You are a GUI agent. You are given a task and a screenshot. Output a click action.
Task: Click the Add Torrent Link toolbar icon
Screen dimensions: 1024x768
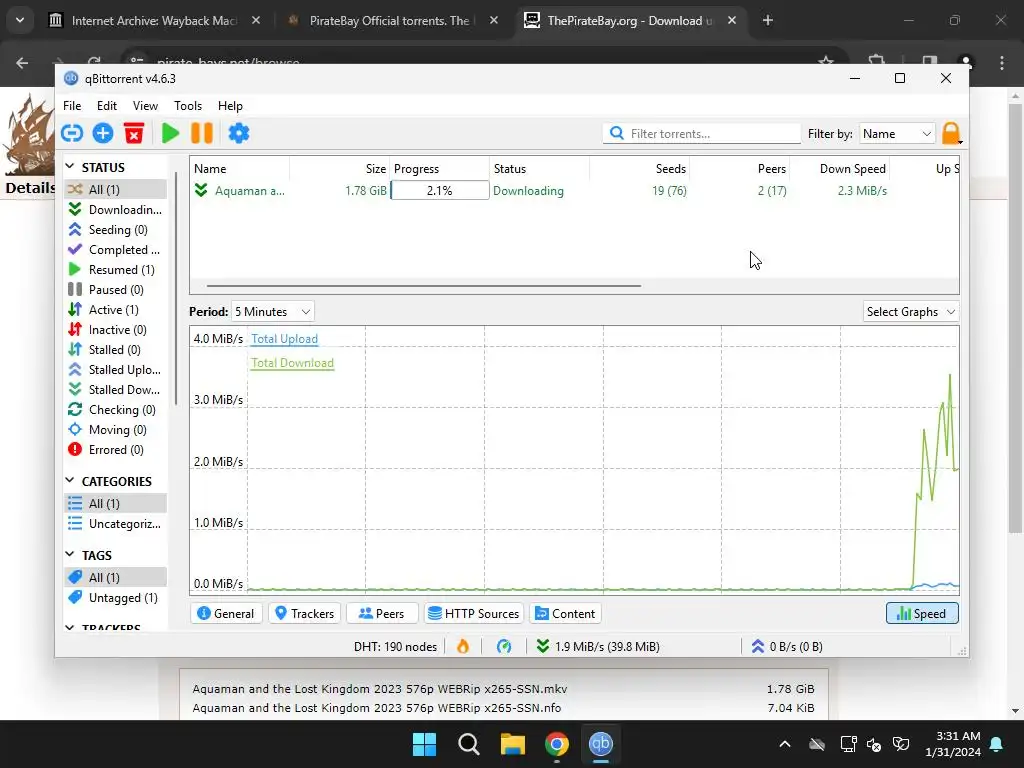72,133
